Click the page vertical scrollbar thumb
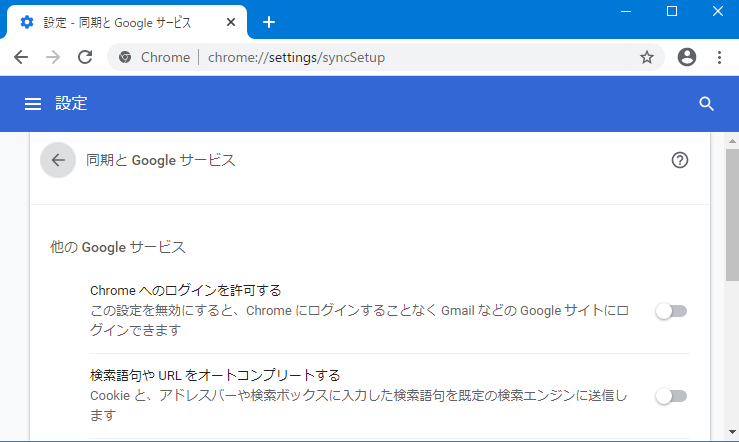The width and height of the screenshot is (739, 442). click(732, 215)
